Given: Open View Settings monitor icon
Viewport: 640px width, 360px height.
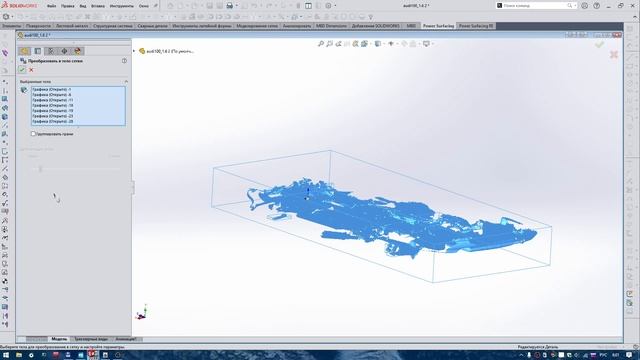Looking at the screenshot, I should pos(426,44).
